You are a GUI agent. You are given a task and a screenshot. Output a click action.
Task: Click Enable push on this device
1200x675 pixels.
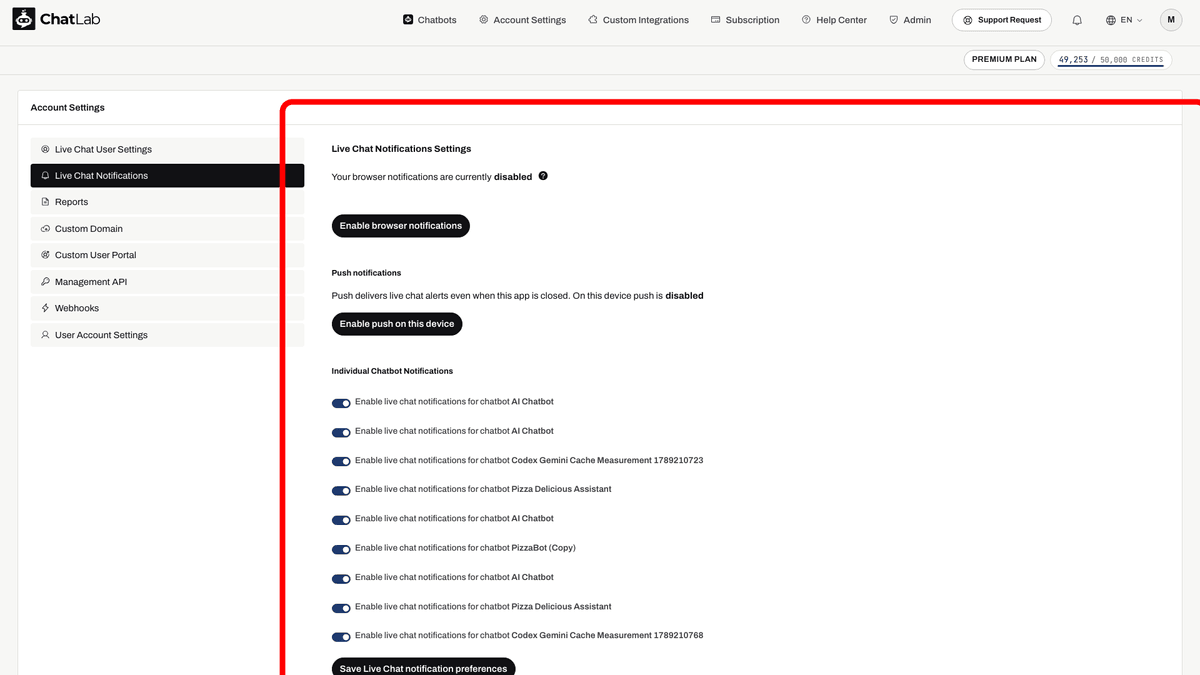pos(397,324)
